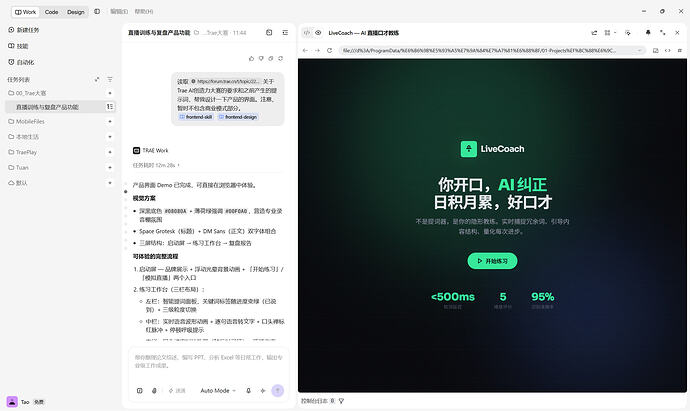Click the share icon in the preview header

click(594, 33)
